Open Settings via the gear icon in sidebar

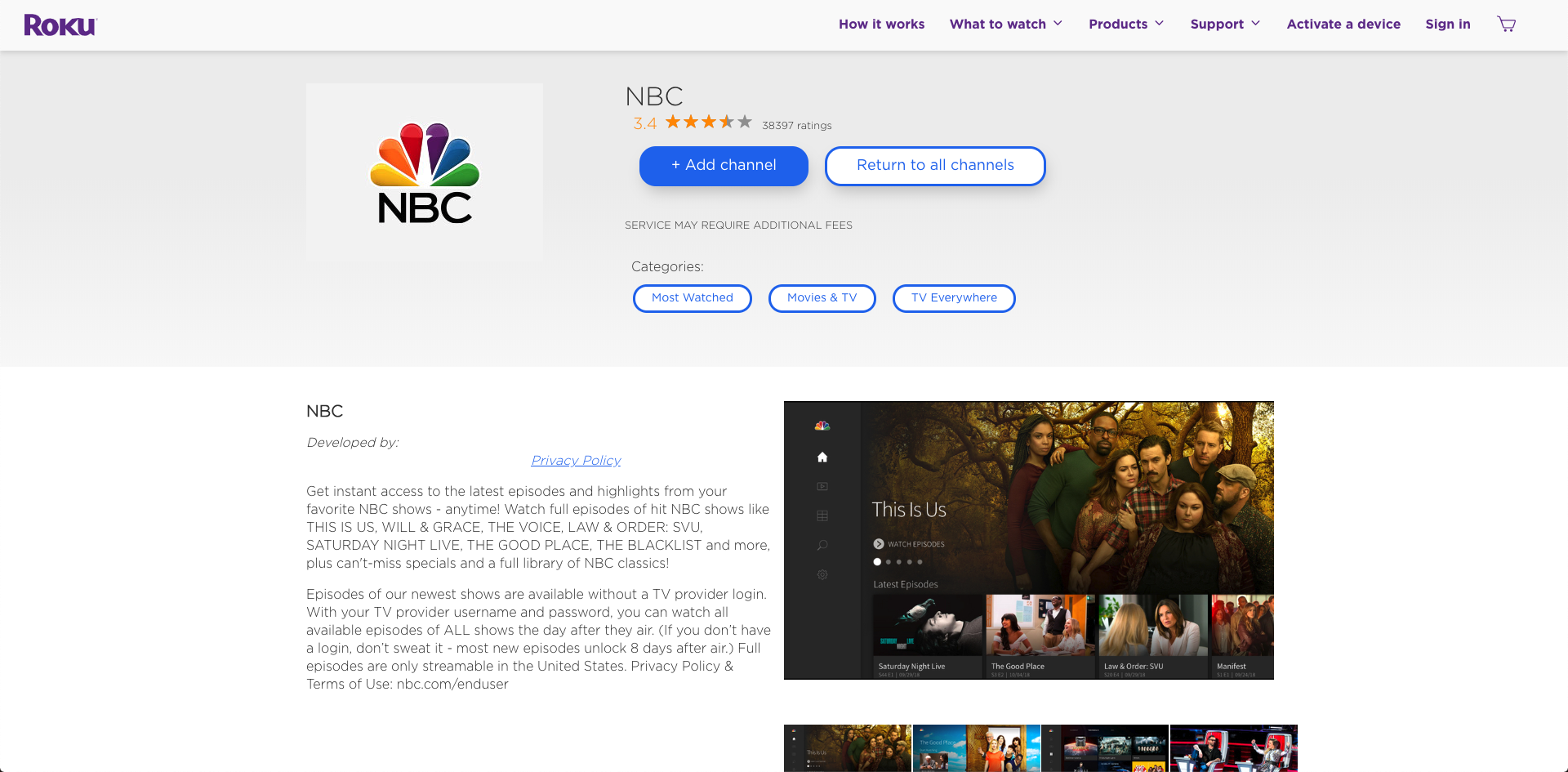pos(822,575)
